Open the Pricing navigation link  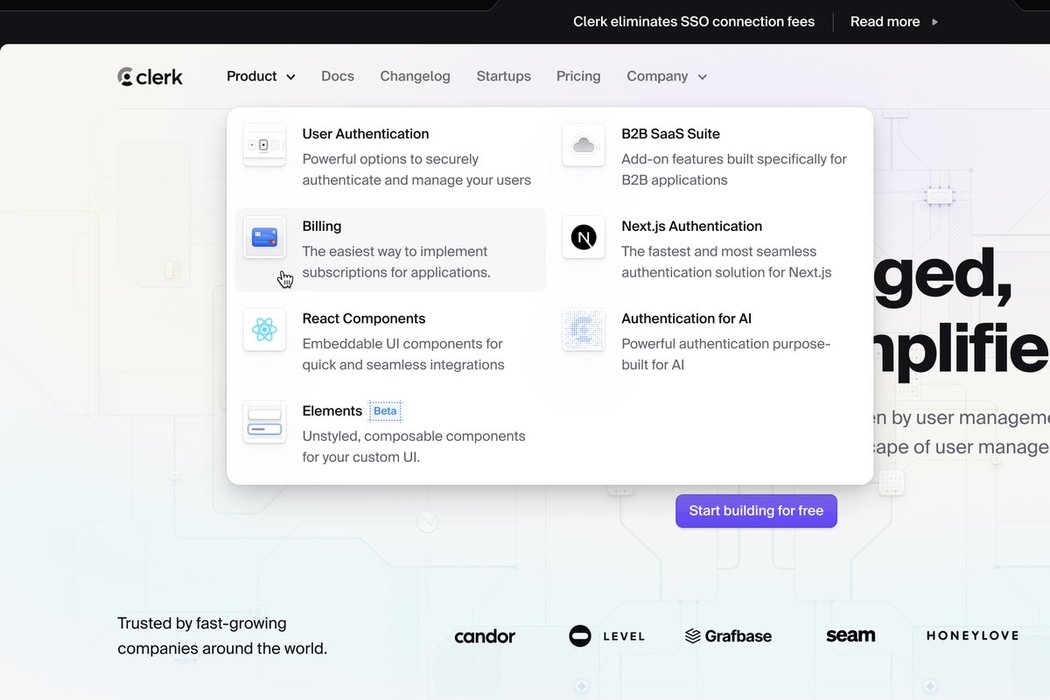(579, 76)
